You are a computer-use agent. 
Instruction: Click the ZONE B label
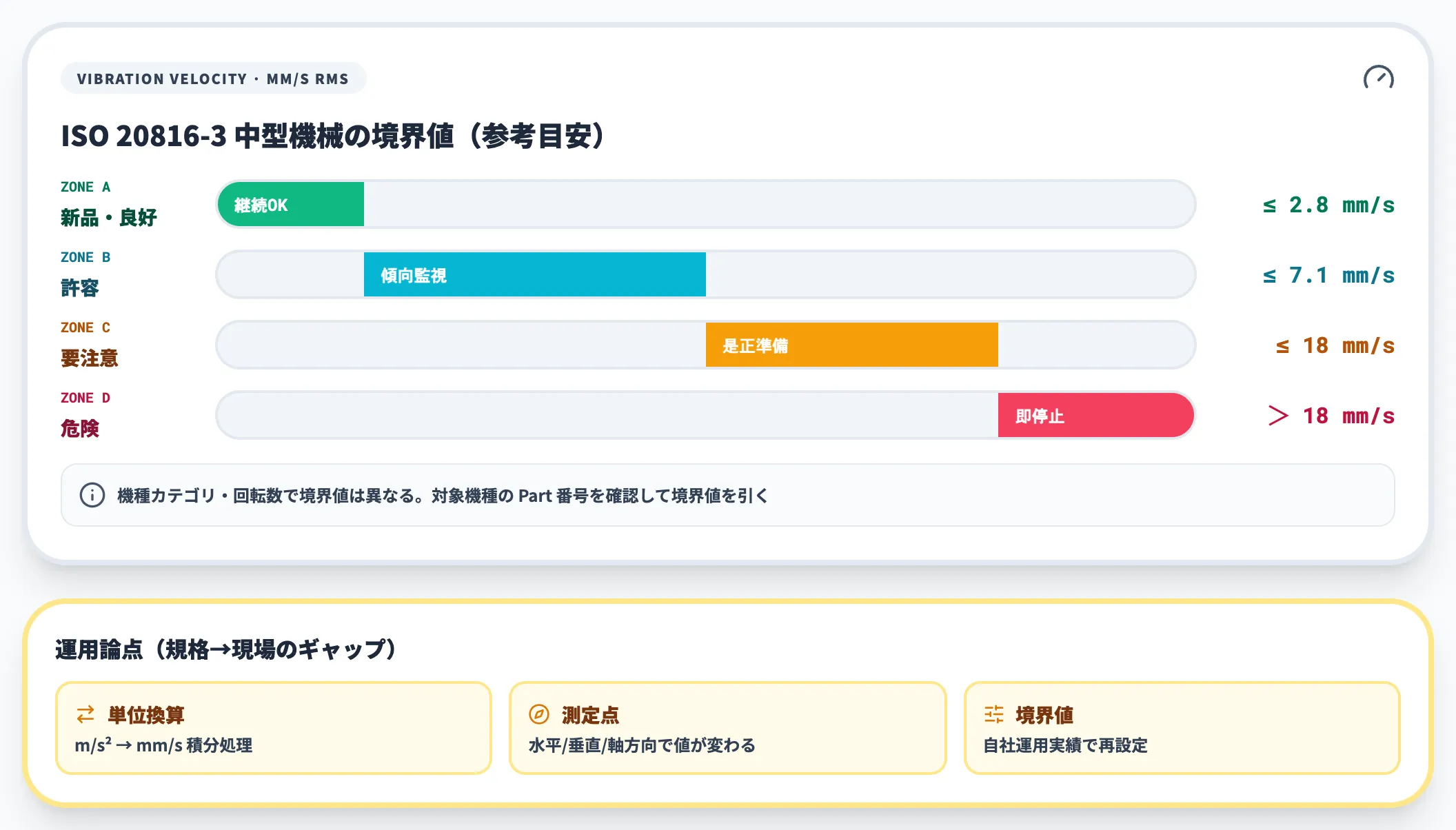tap(85, 257)
